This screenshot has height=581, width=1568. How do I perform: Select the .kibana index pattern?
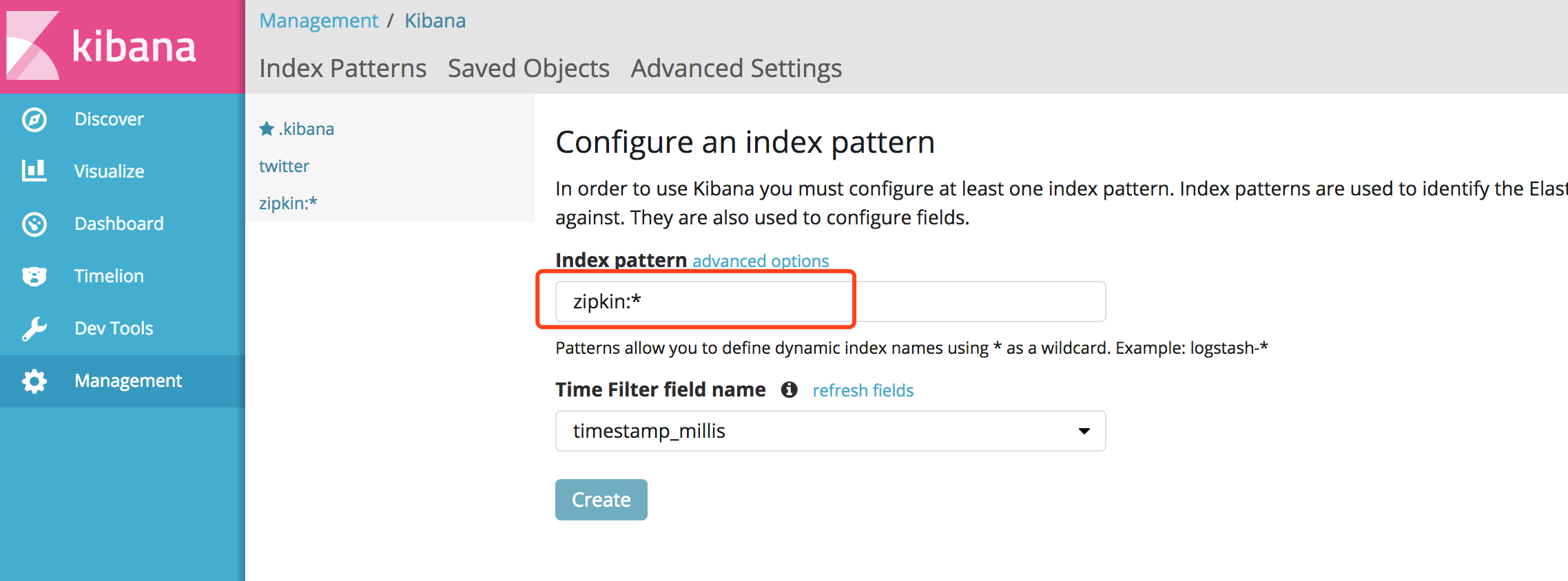[307, 129]
